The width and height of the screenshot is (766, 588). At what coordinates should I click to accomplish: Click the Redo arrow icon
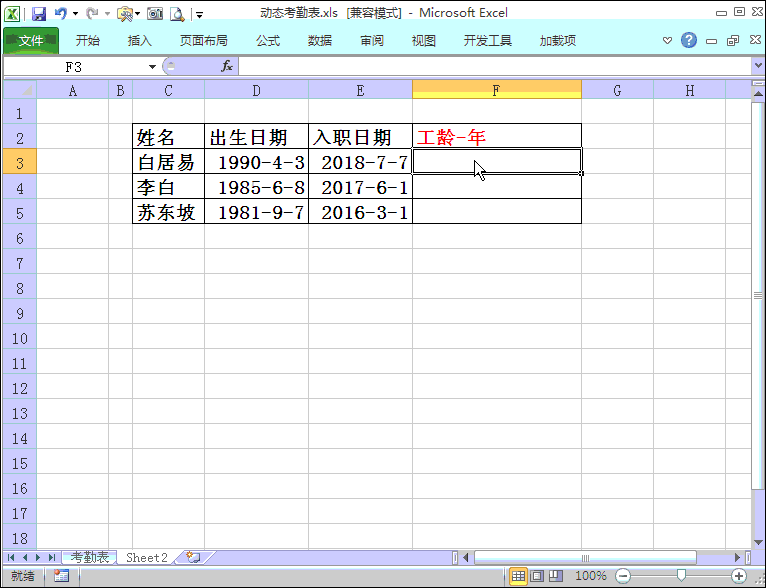pos(92,13)
